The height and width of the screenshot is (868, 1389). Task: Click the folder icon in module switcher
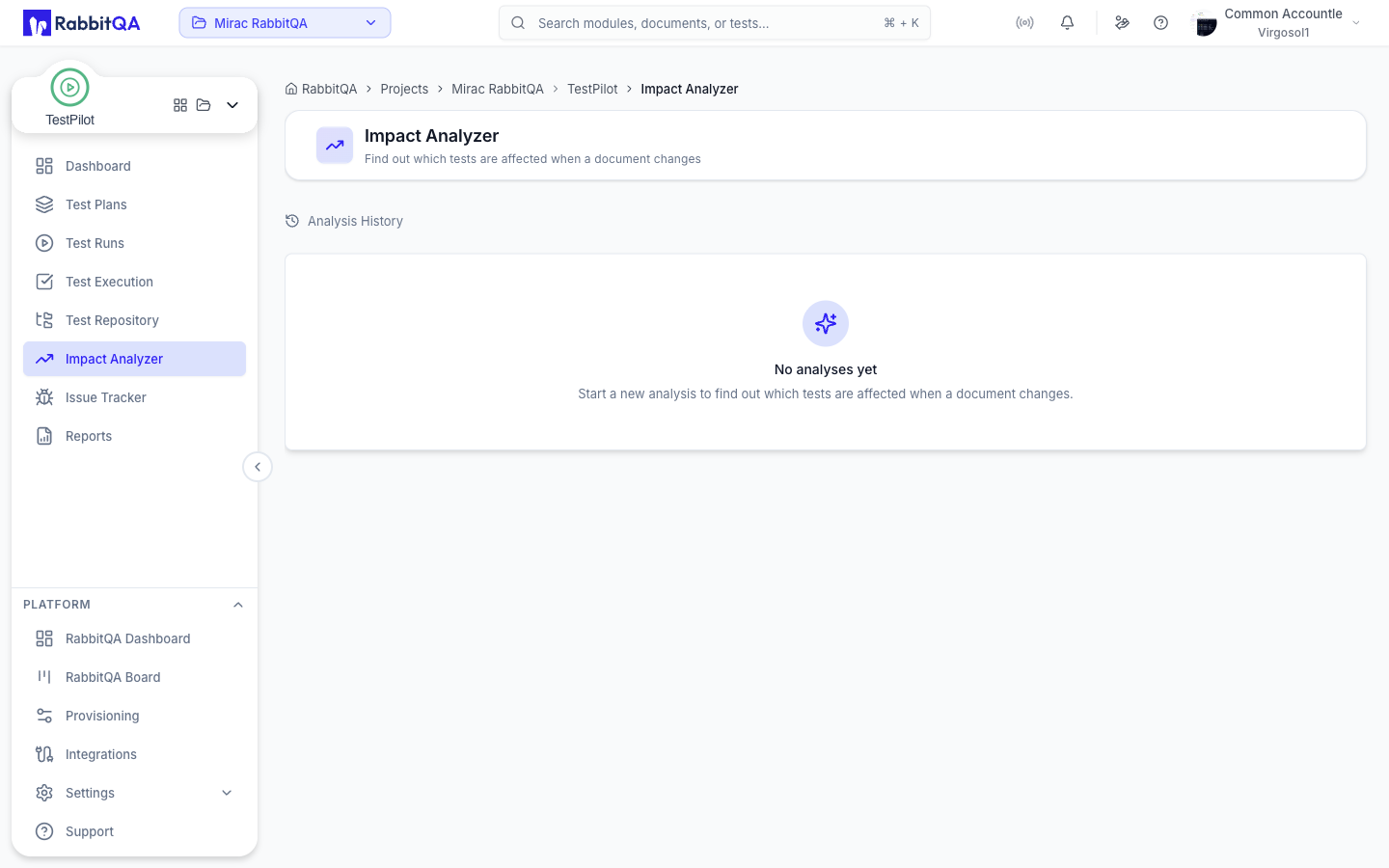[x=204, y=105]
